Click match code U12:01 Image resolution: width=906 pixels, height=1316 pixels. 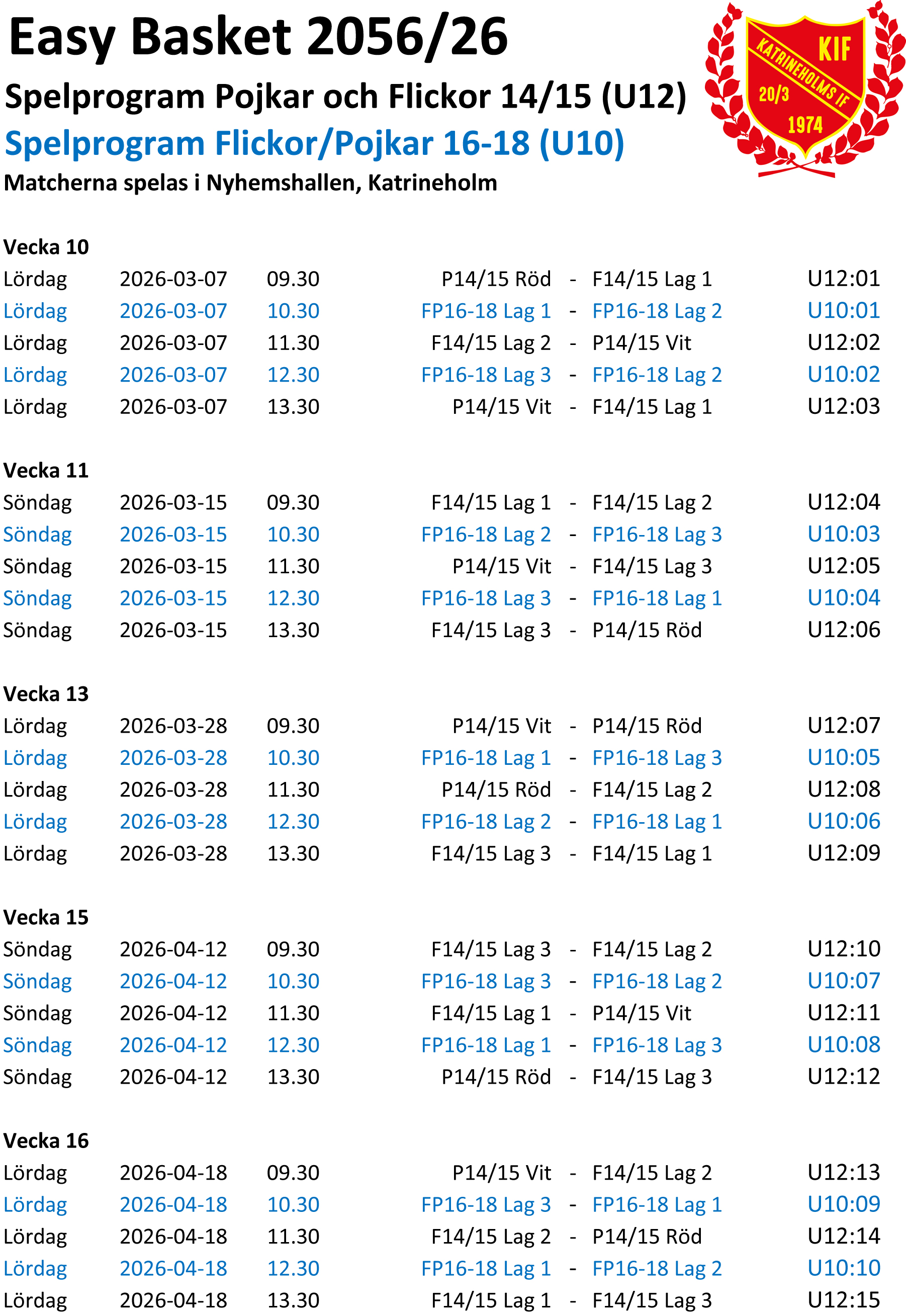[x=844, y=278]
